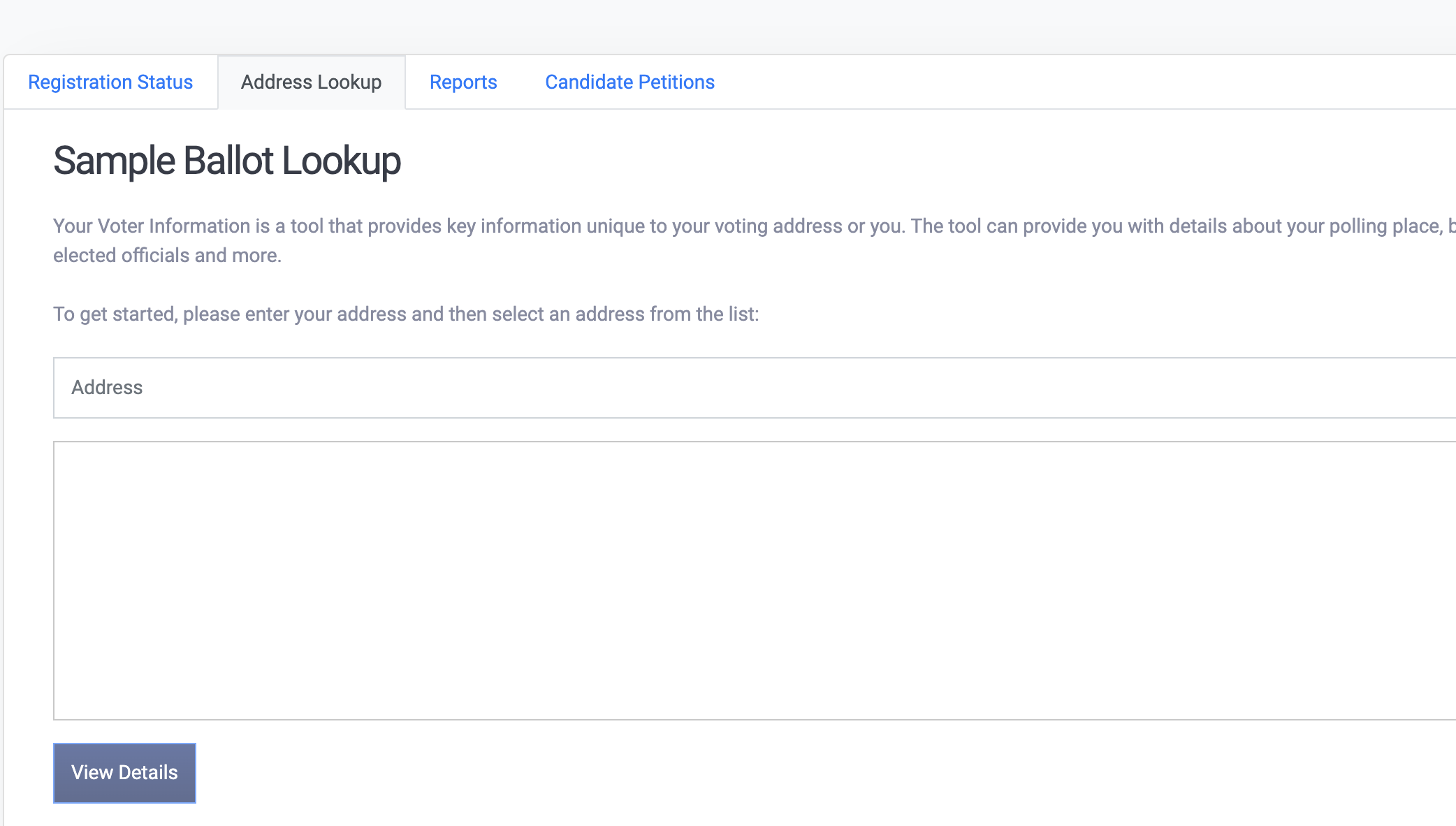Open the Registration Status tab
This screenshot has width=1456, height=826.
click(x=110, y=82)
